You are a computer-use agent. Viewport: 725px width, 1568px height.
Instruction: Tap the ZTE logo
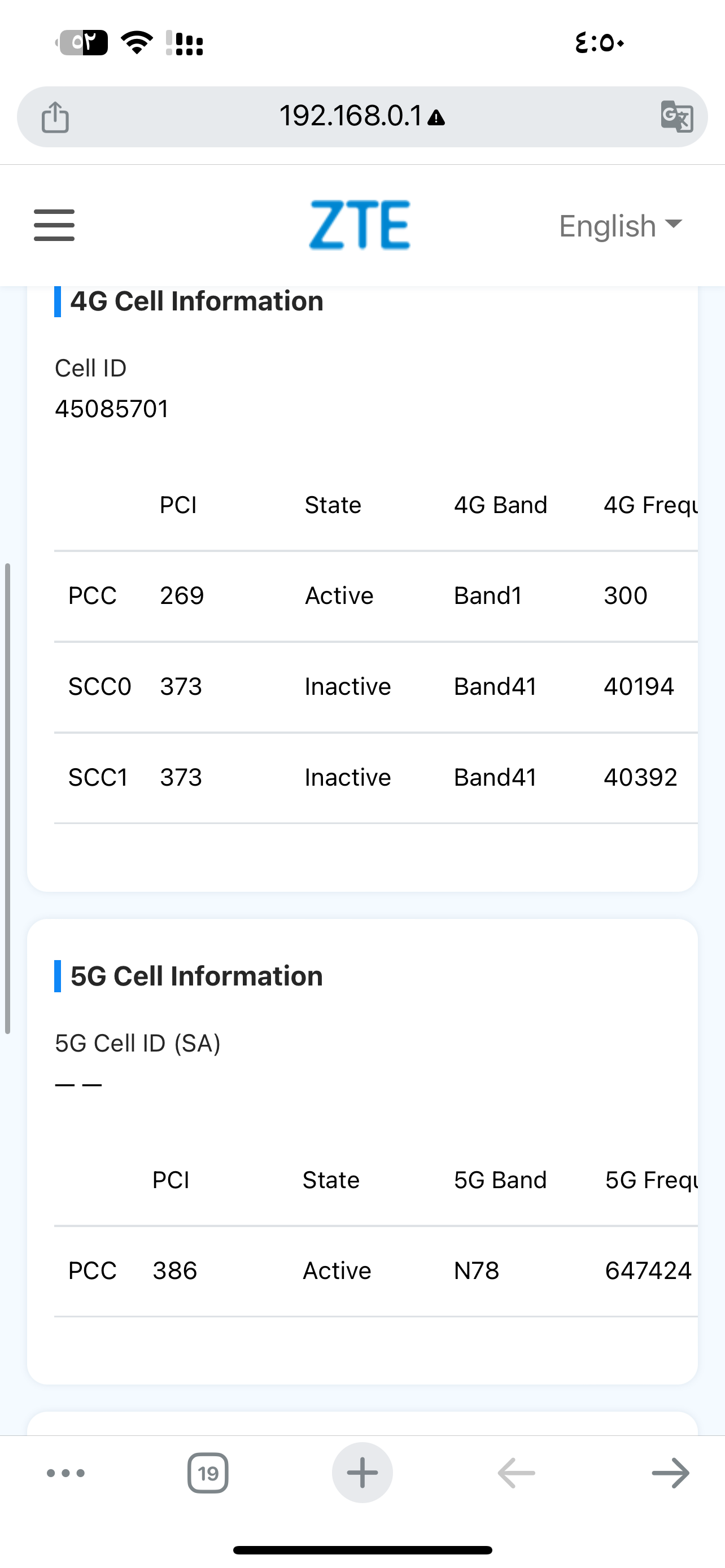[360, 225]
